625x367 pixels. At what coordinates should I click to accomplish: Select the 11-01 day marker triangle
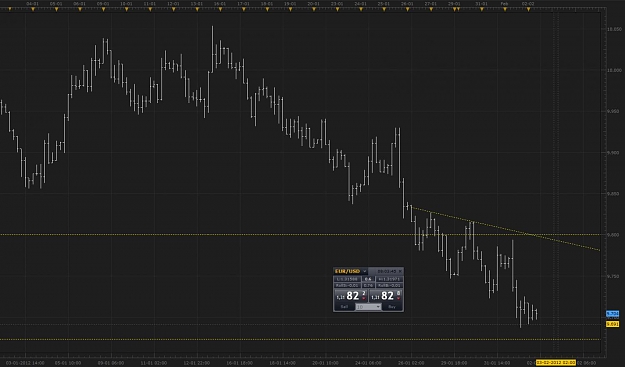point(150,9)
